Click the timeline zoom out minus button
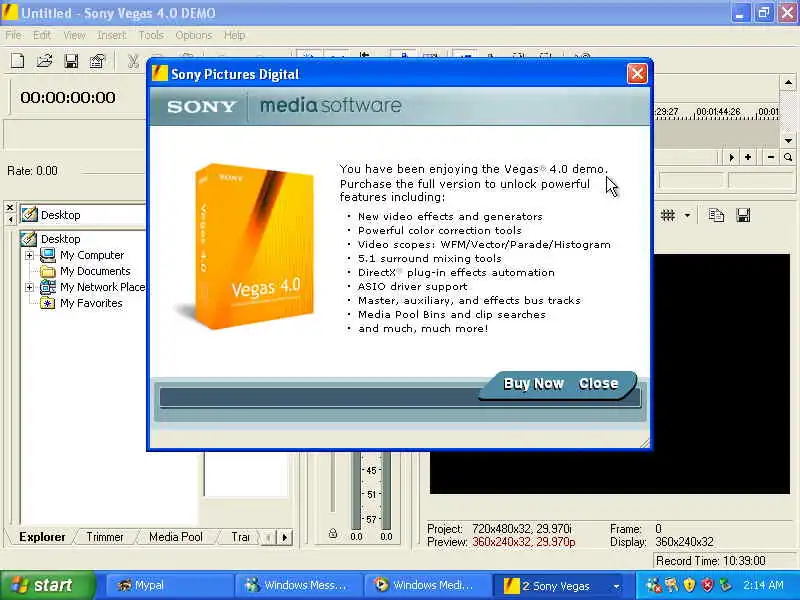Viewport: 800px width, 600px height. click(x=771, y=157)
